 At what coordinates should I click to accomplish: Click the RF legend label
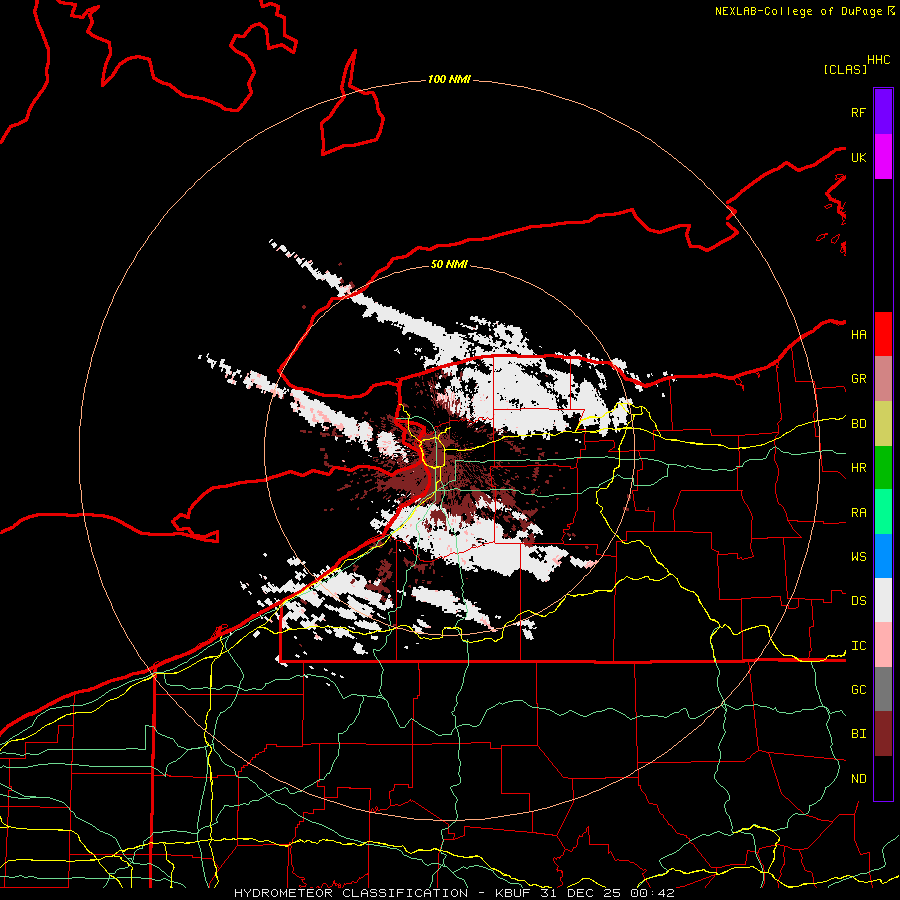[x=858, y=112]
